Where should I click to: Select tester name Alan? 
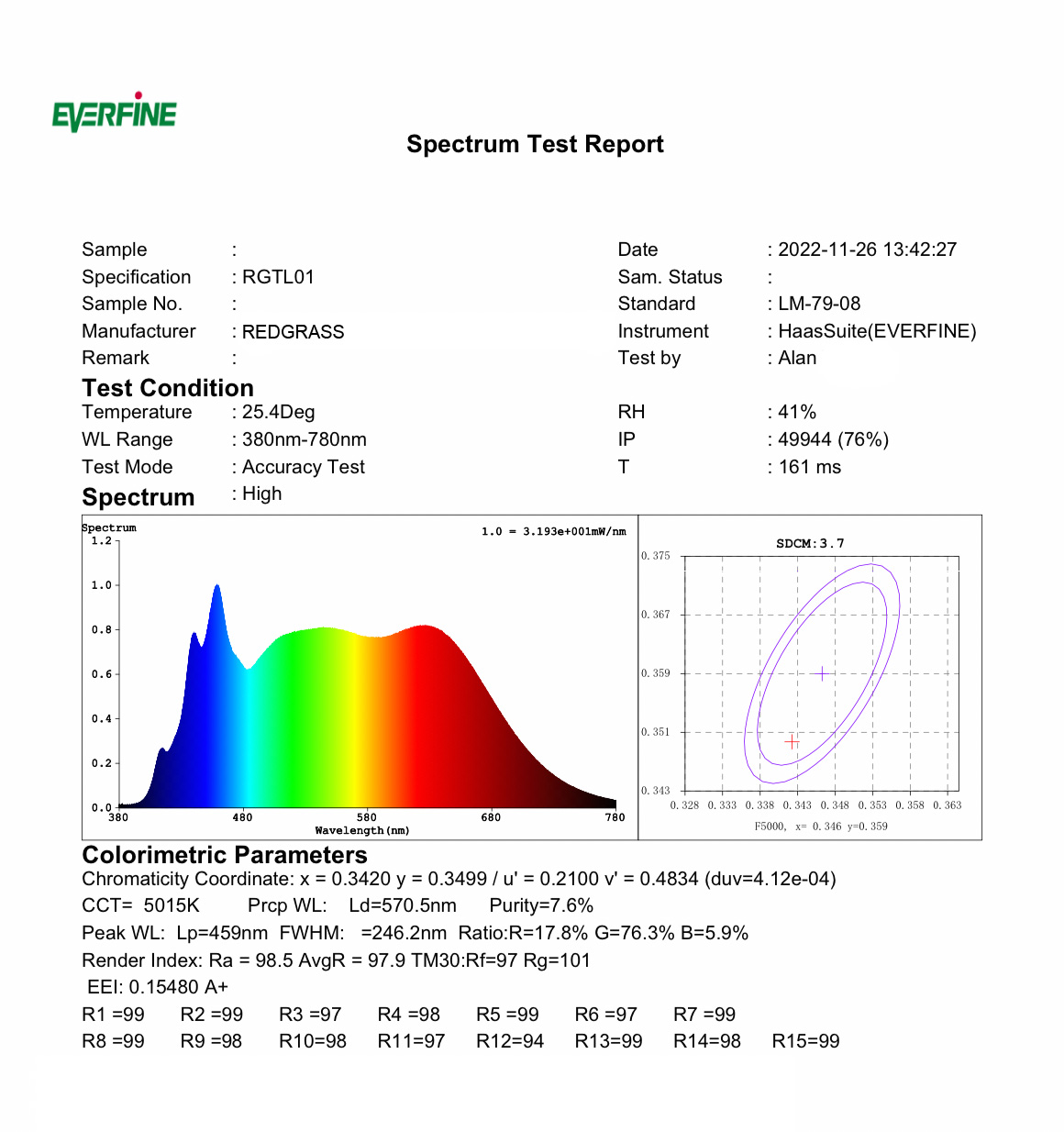coord(797,358)
